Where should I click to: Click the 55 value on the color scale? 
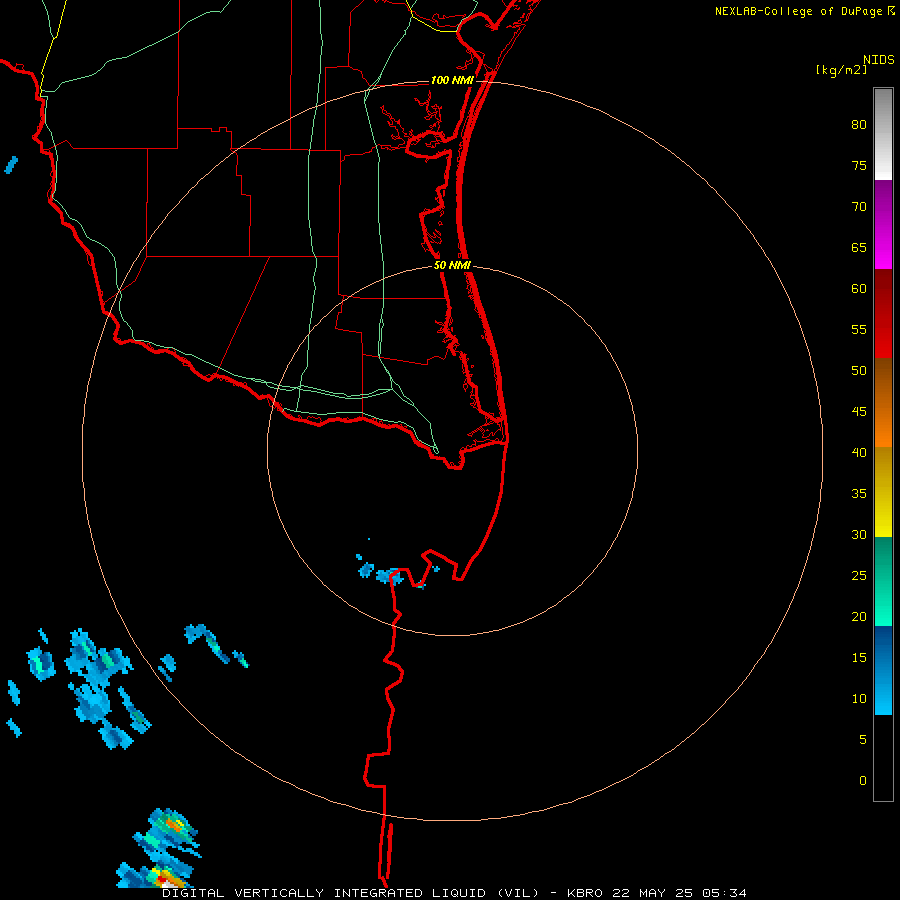[x=859, y=330]
